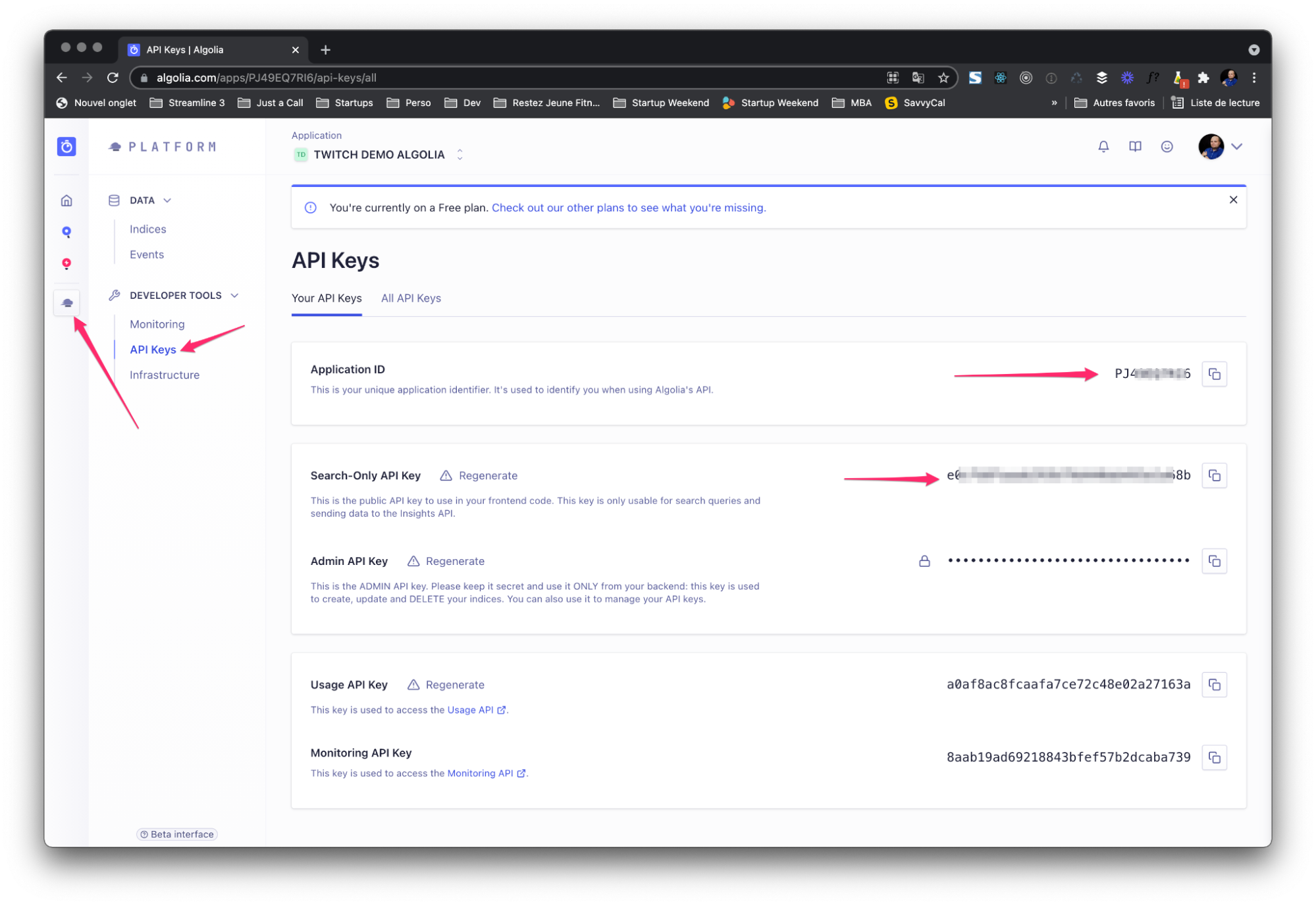Collapse the DATA section
This screenshot has height=906, width=1316.
coord(167,201)
